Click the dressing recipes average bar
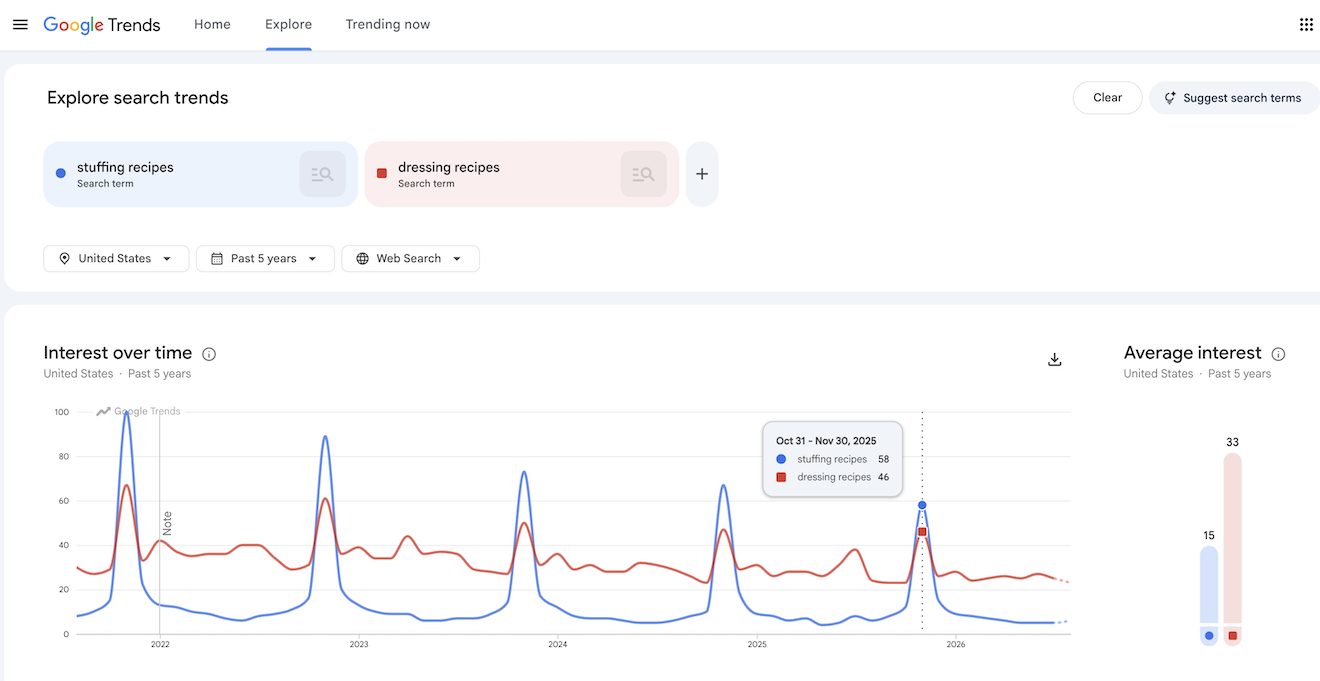This screenshot has width=1320, height=681. tap(1232, 539)
